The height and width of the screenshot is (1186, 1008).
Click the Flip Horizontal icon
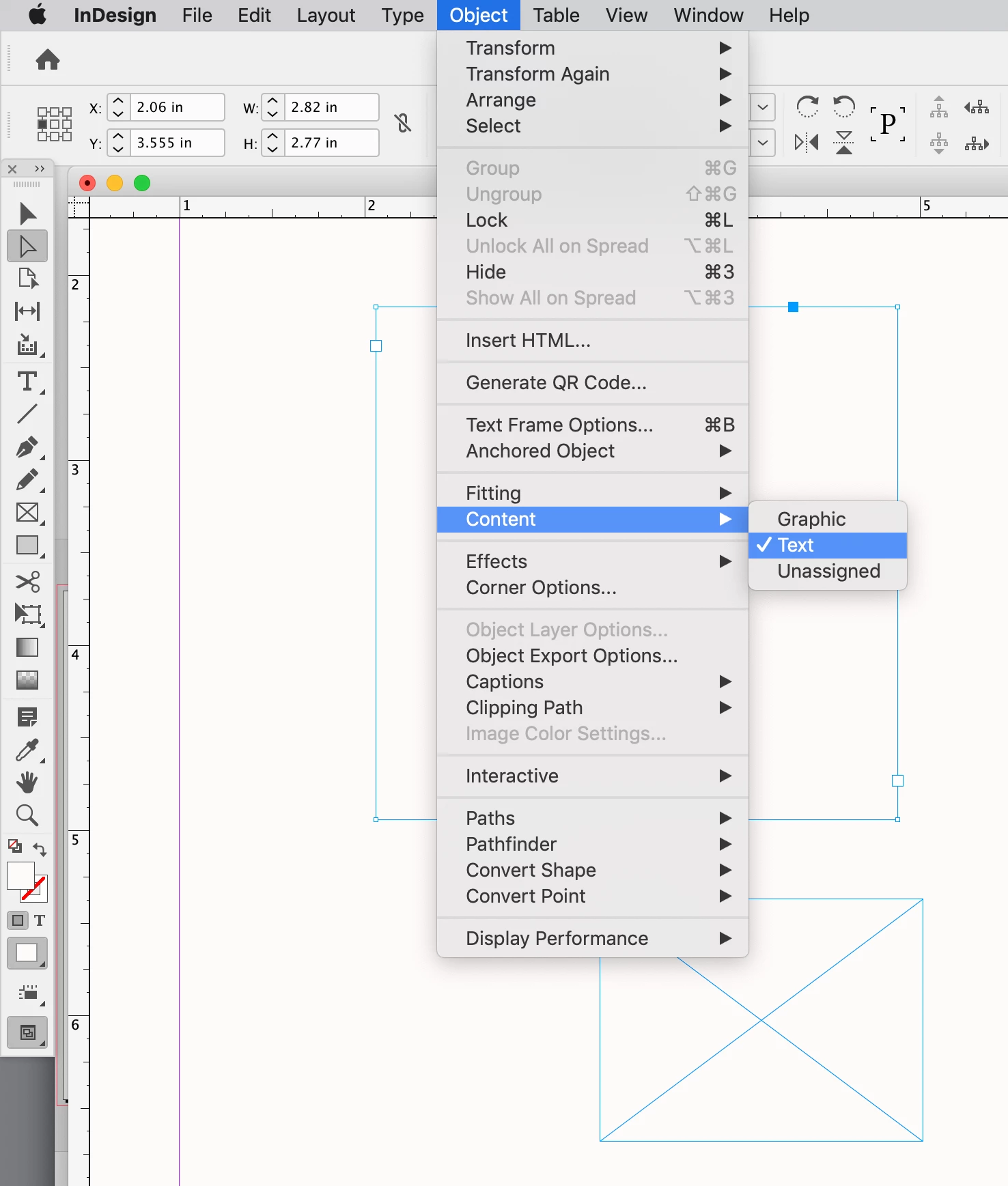click(807, 143)
